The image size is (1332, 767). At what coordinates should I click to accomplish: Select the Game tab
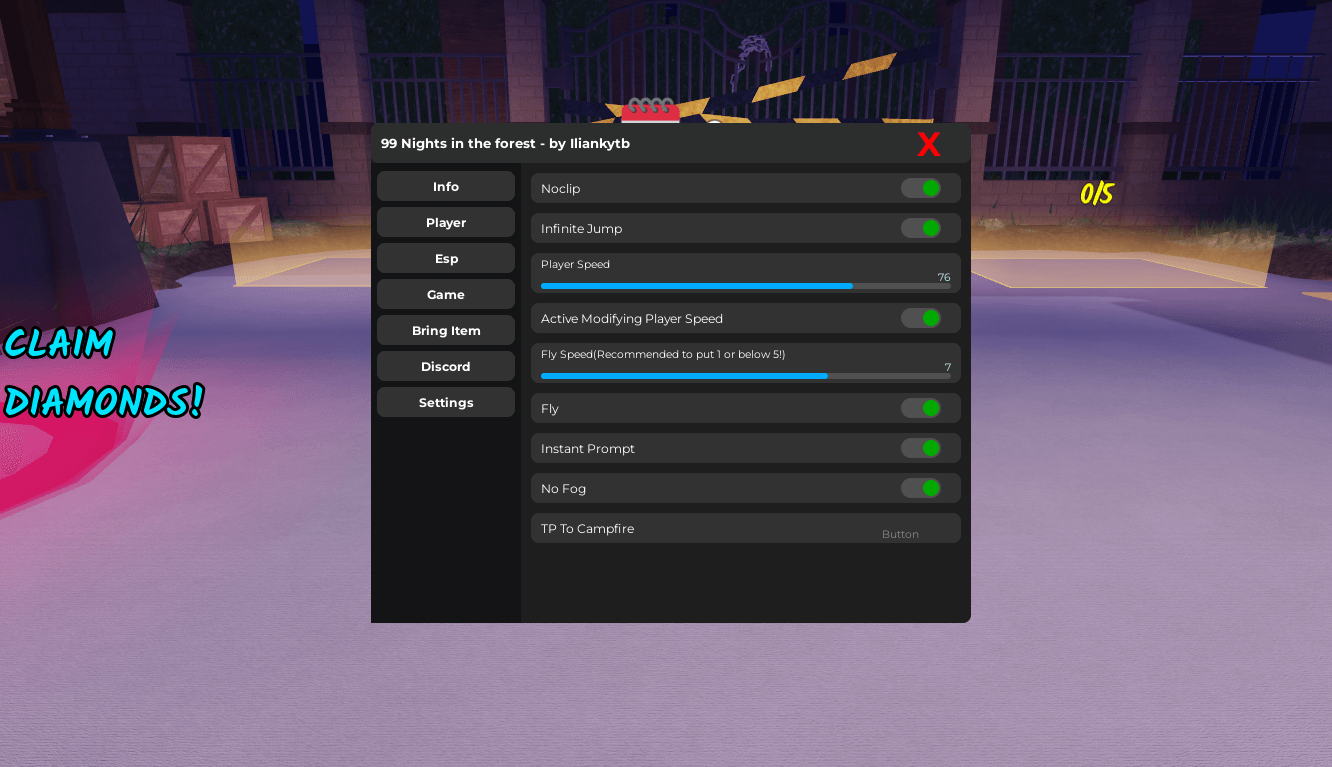[x=446, y=295]
